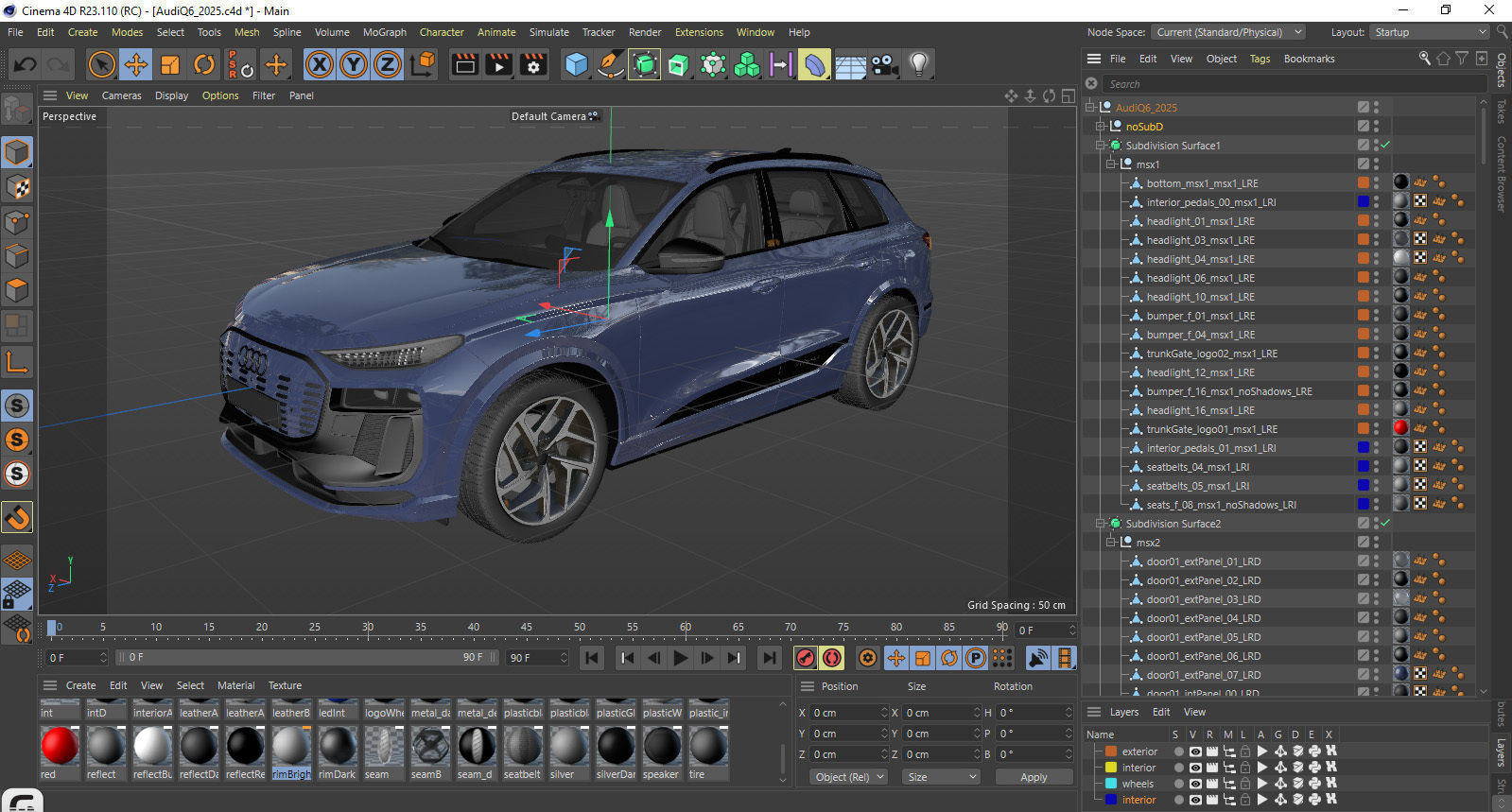Click the Floor grid scene icon
The height and width of the screenshot is (812, 1512).
(x=850, y=64)
